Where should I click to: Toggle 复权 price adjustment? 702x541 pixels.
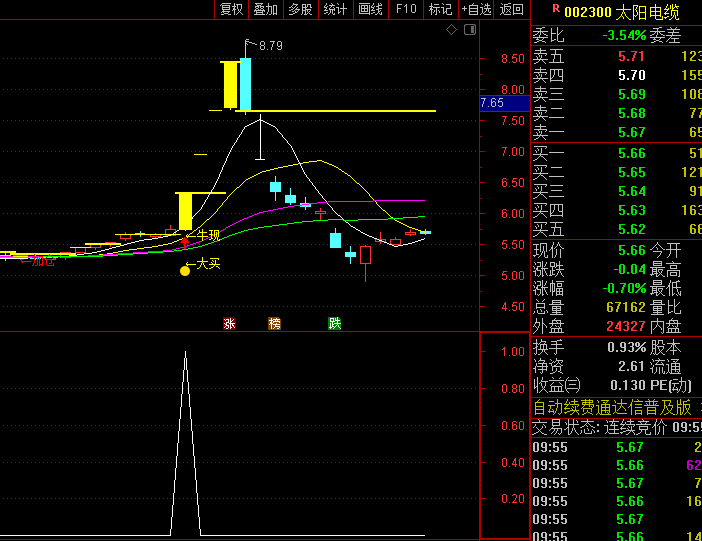click(232, 10)
